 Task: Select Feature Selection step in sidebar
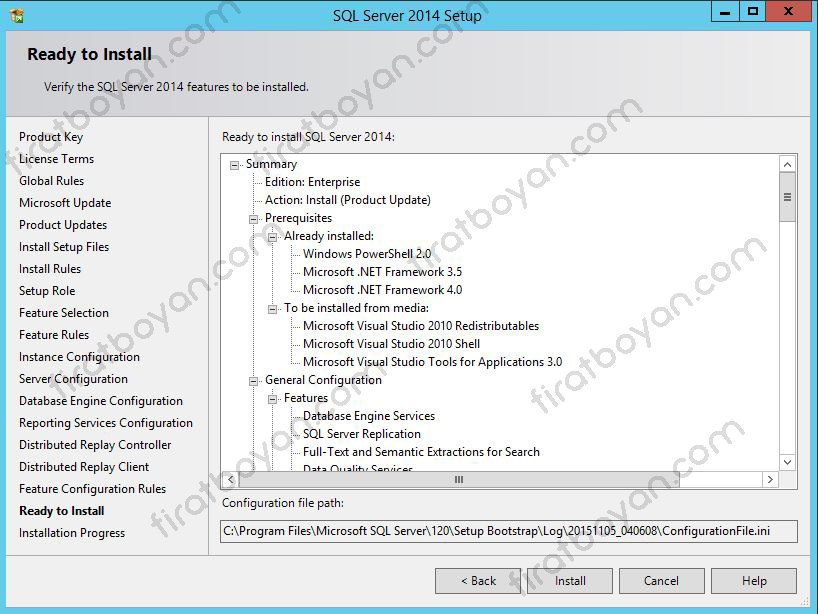pos(64,312)
